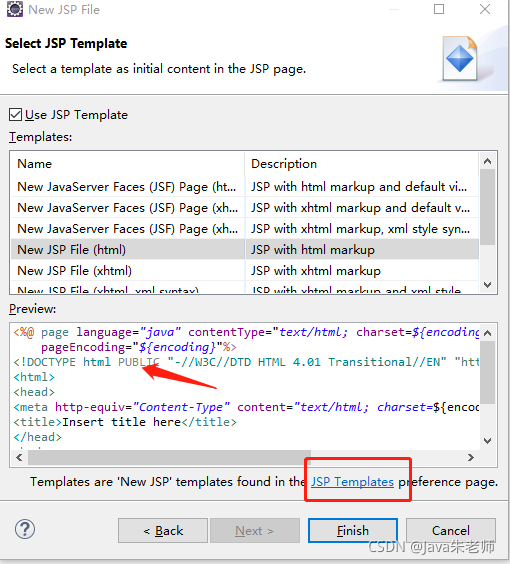
Task: Maximize the New JSP File dialog
Action: [x=439, y=9]
